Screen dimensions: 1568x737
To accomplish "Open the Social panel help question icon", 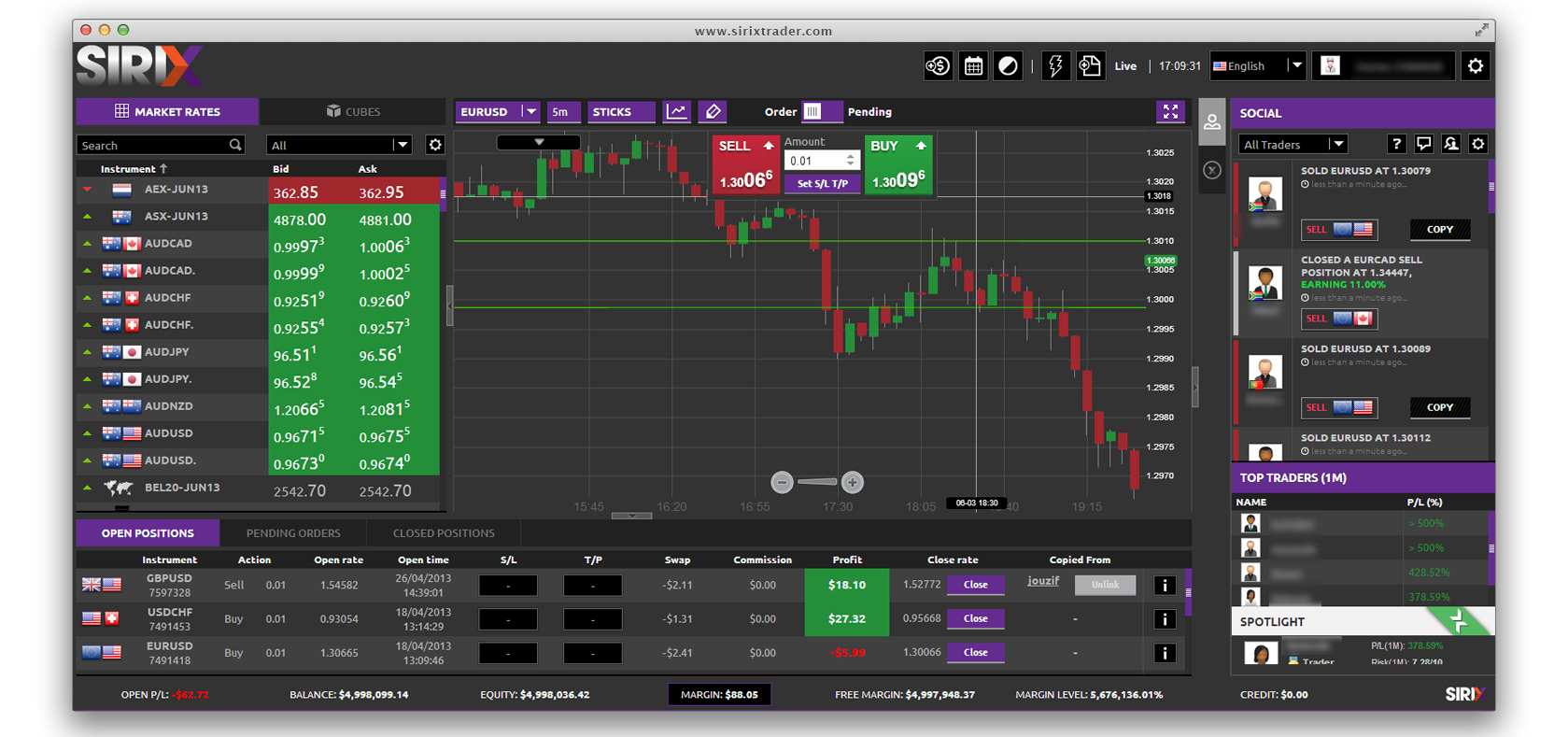I will [1396, 144].
